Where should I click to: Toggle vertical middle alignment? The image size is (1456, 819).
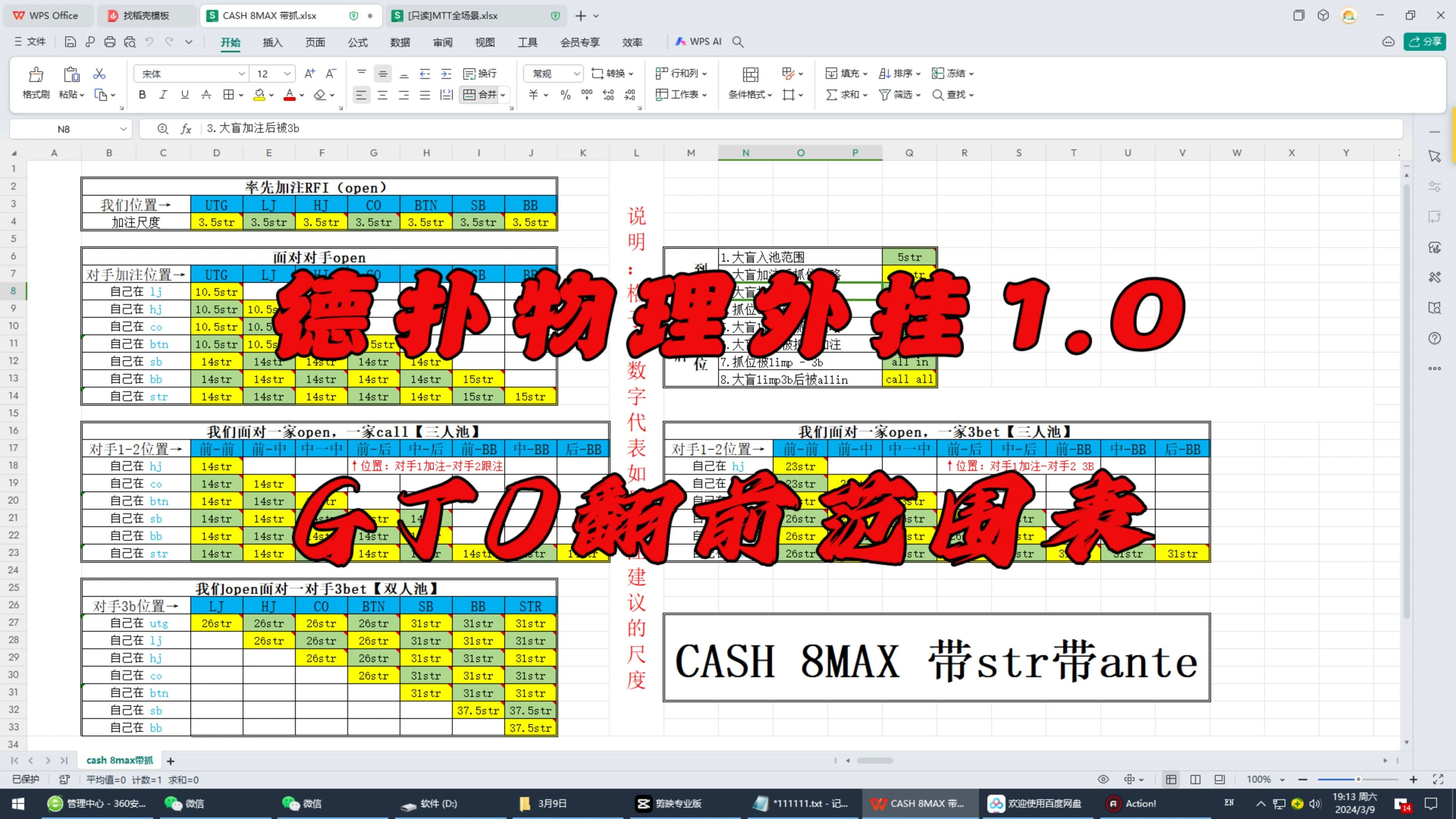pos(383,74)
